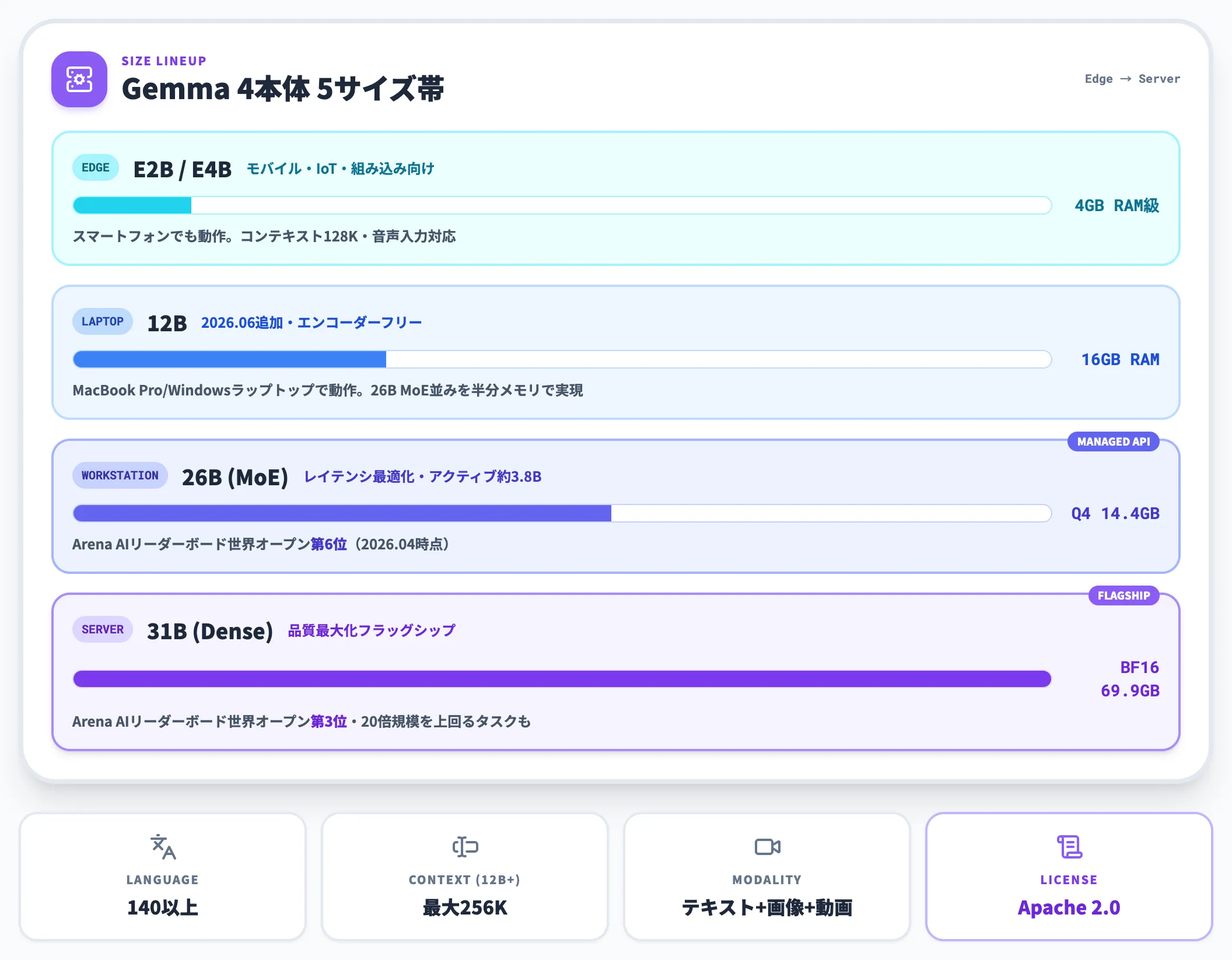This screenshot has width=1232, height=960.
Task: Click the 12B blue progress bar
Action: coord(562,359)
